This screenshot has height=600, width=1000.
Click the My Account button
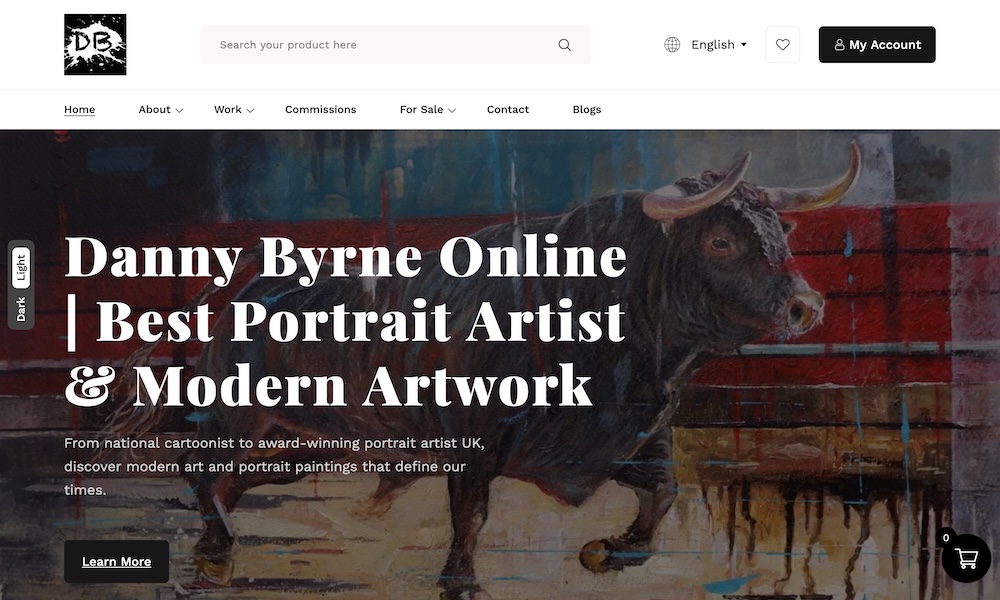point(877,45)
